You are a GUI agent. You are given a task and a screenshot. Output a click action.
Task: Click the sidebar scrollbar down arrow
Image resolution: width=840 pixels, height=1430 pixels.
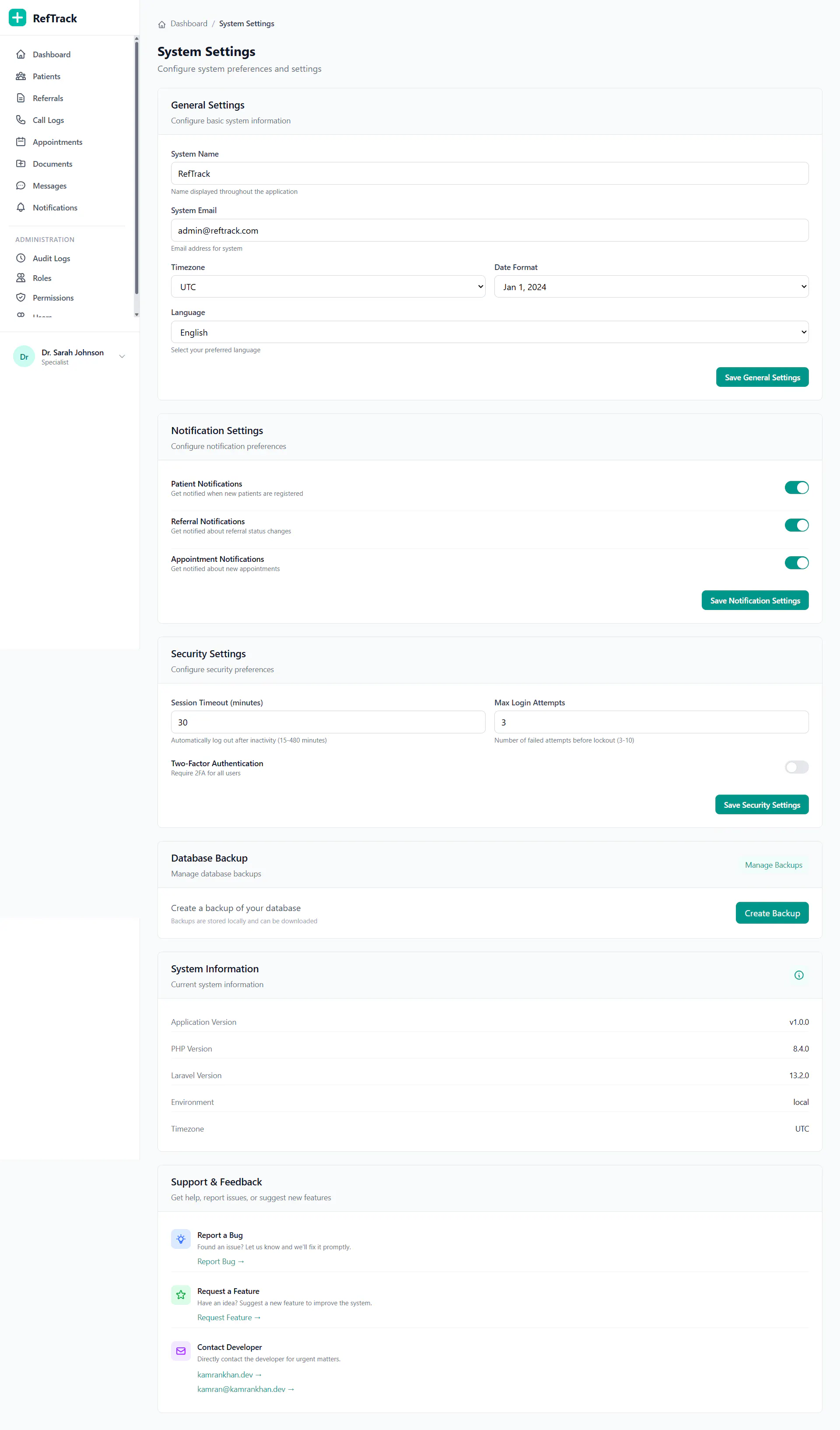coord(136,314)
